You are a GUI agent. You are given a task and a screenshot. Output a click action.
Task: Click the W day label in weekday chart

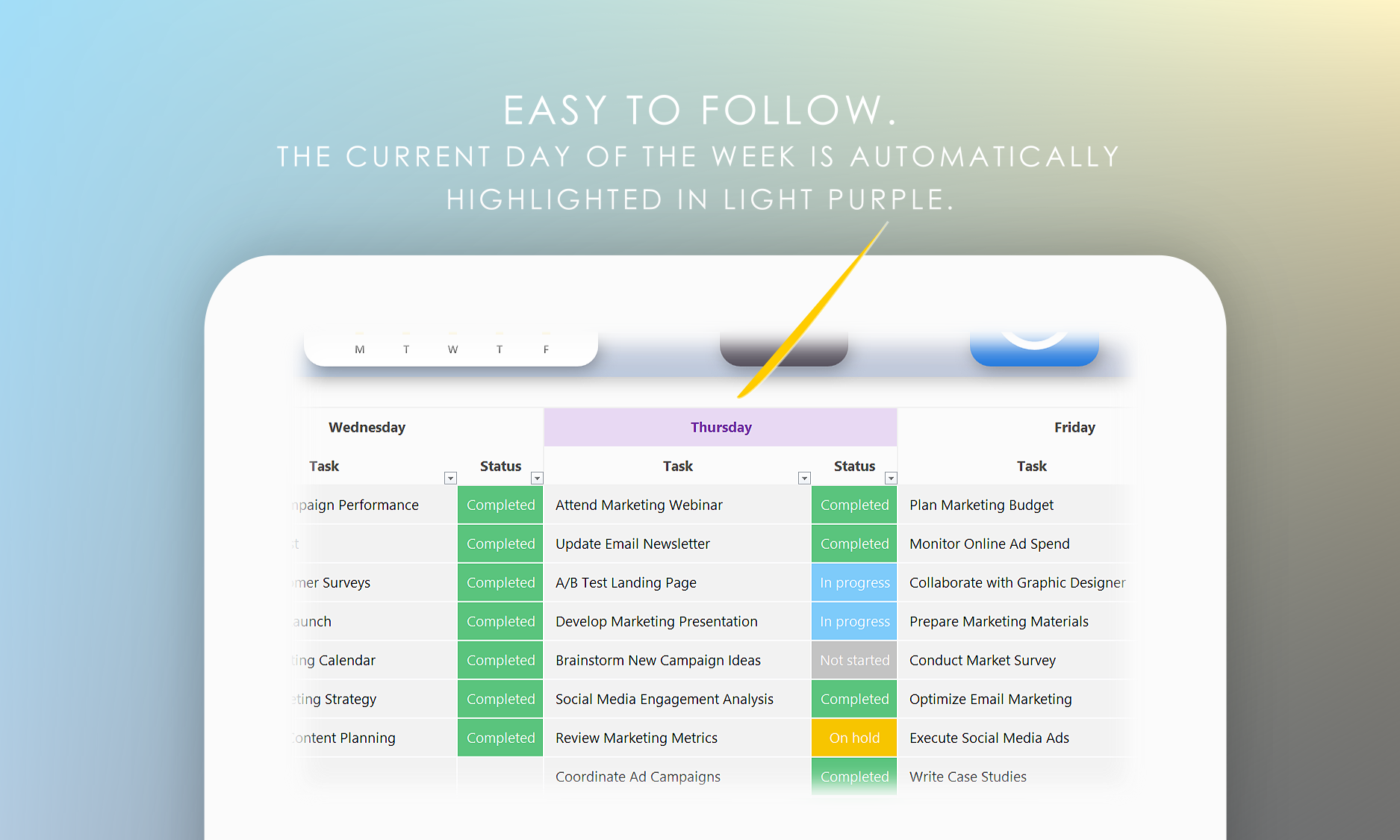pos(452,349)
